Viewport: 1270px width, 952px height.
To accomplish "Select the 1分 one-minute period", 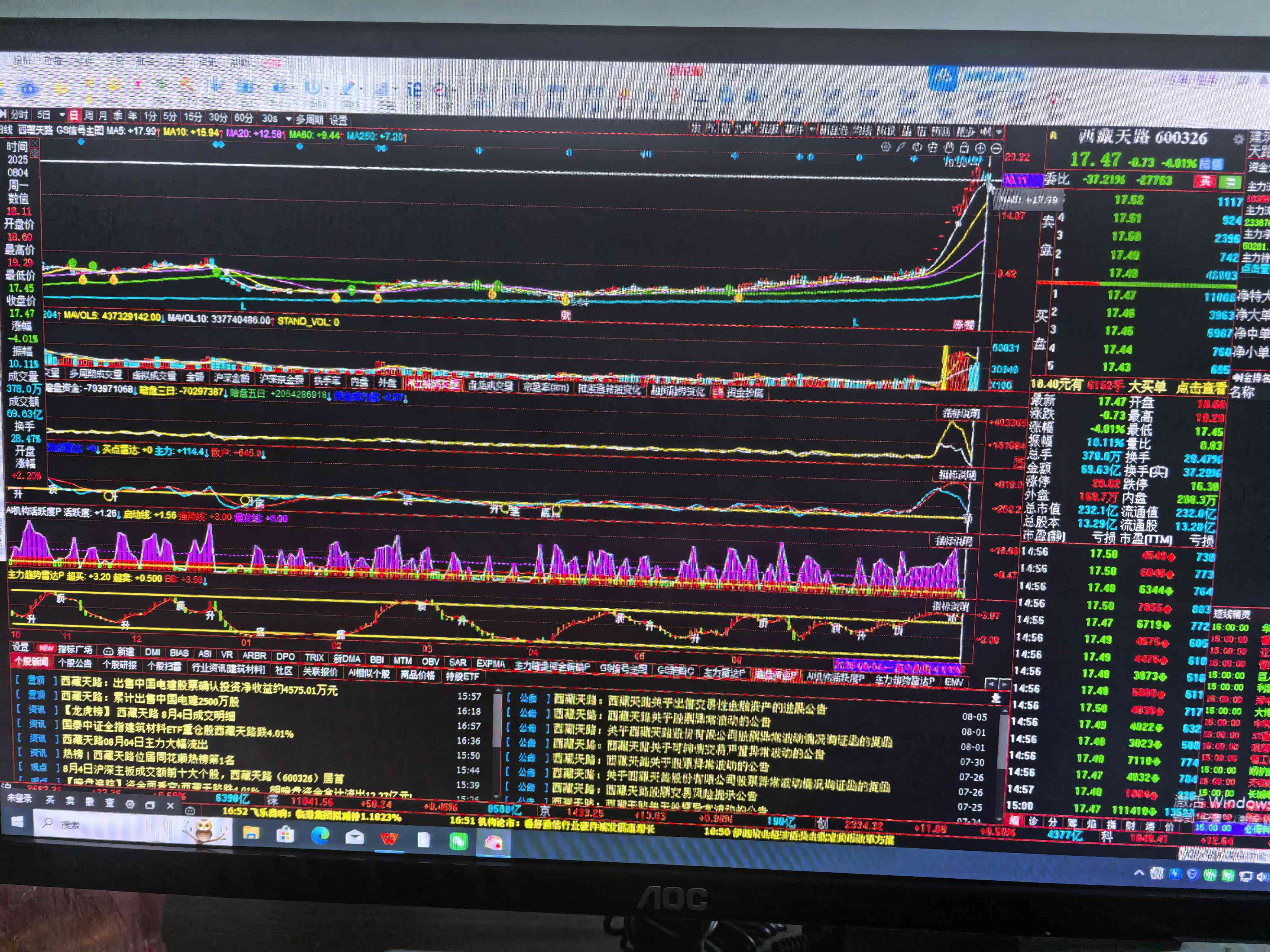I will tap(150, 116).
